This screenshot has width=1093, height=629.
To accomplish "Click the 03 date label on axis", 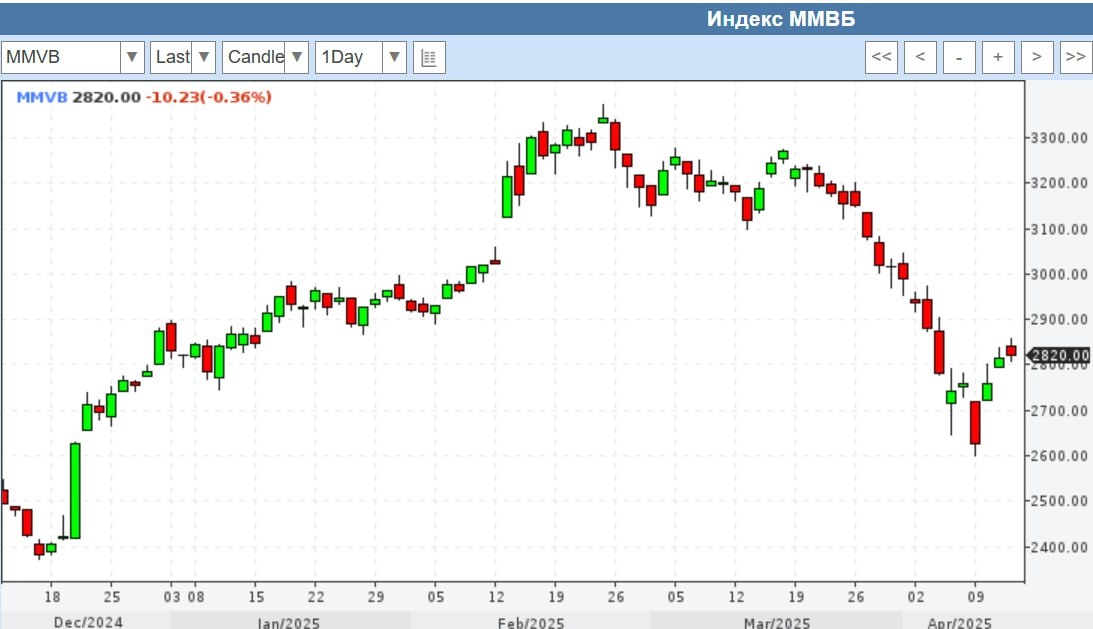I will tap(171, 597).
